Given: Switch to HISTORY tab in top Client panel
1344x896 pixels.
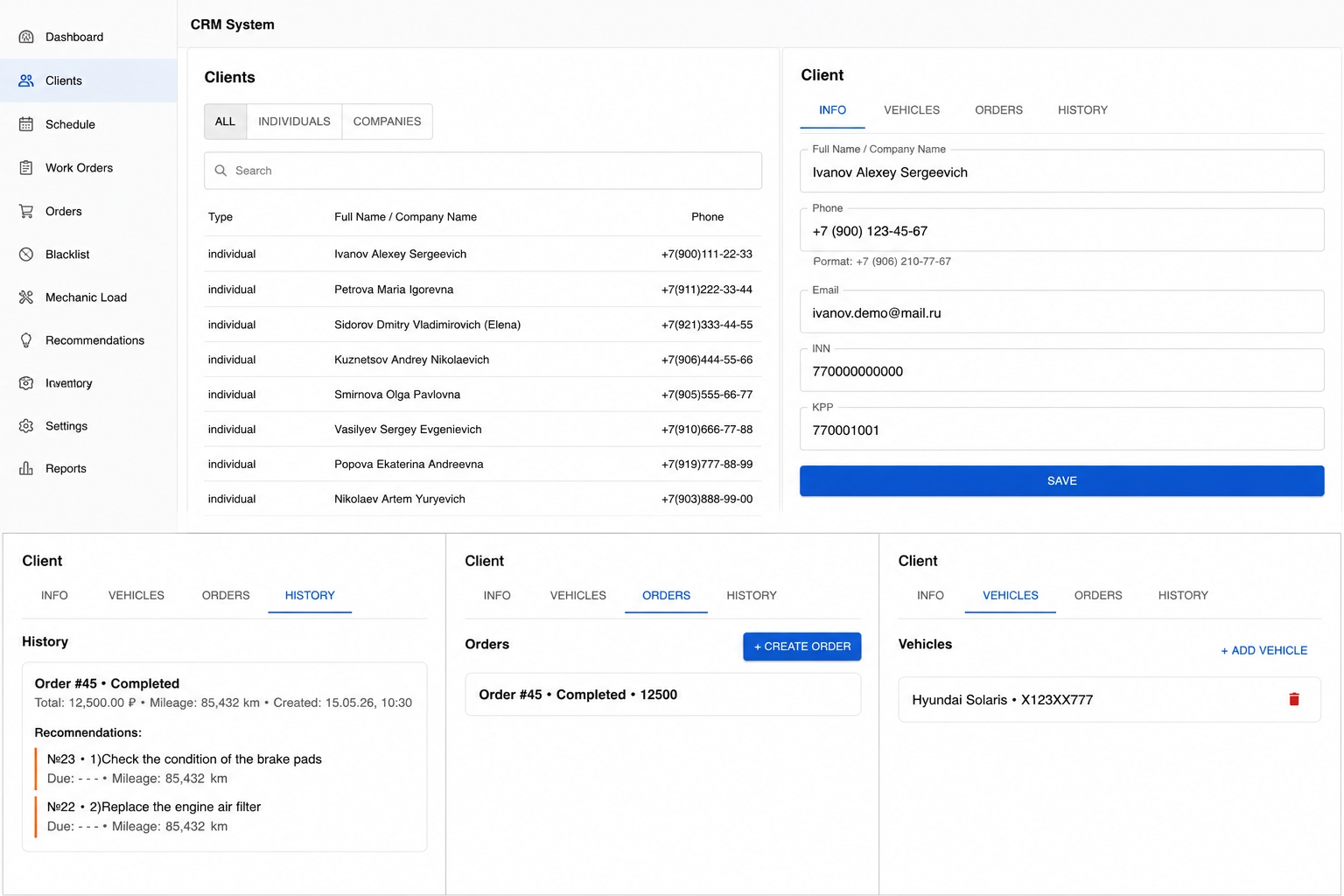Looking at the screenshot, I should tap(1082, 110).
